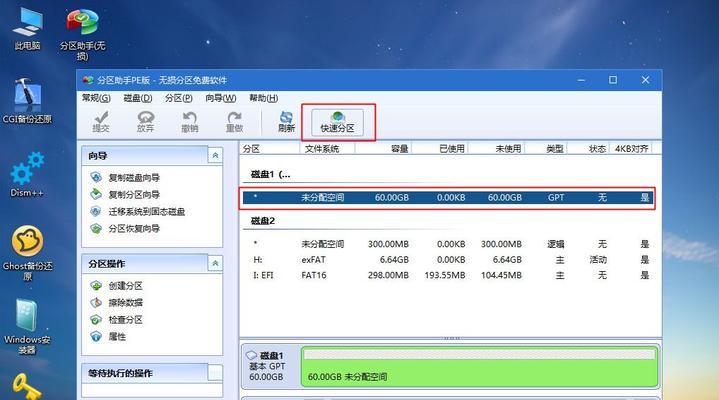719x400 pixels.
Task: Collapse the 向导 panel with chevron
Action: coord(216,156)
